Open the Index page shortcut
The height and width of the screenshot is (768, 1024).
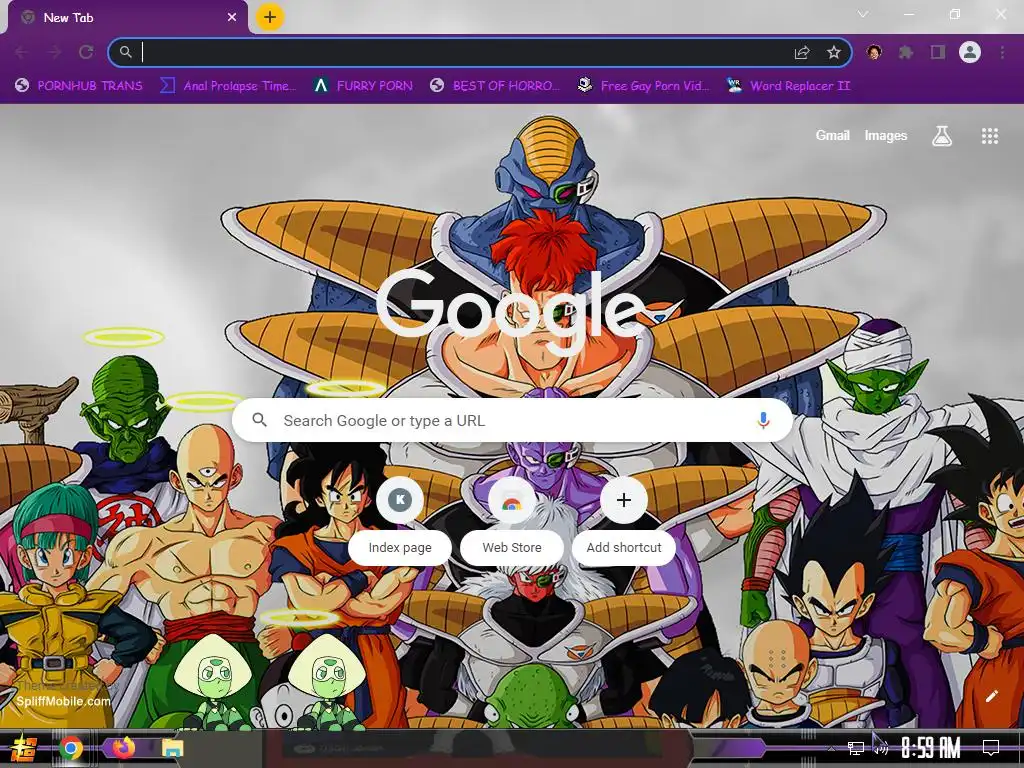pyautogui.click(x=400, y=521)
